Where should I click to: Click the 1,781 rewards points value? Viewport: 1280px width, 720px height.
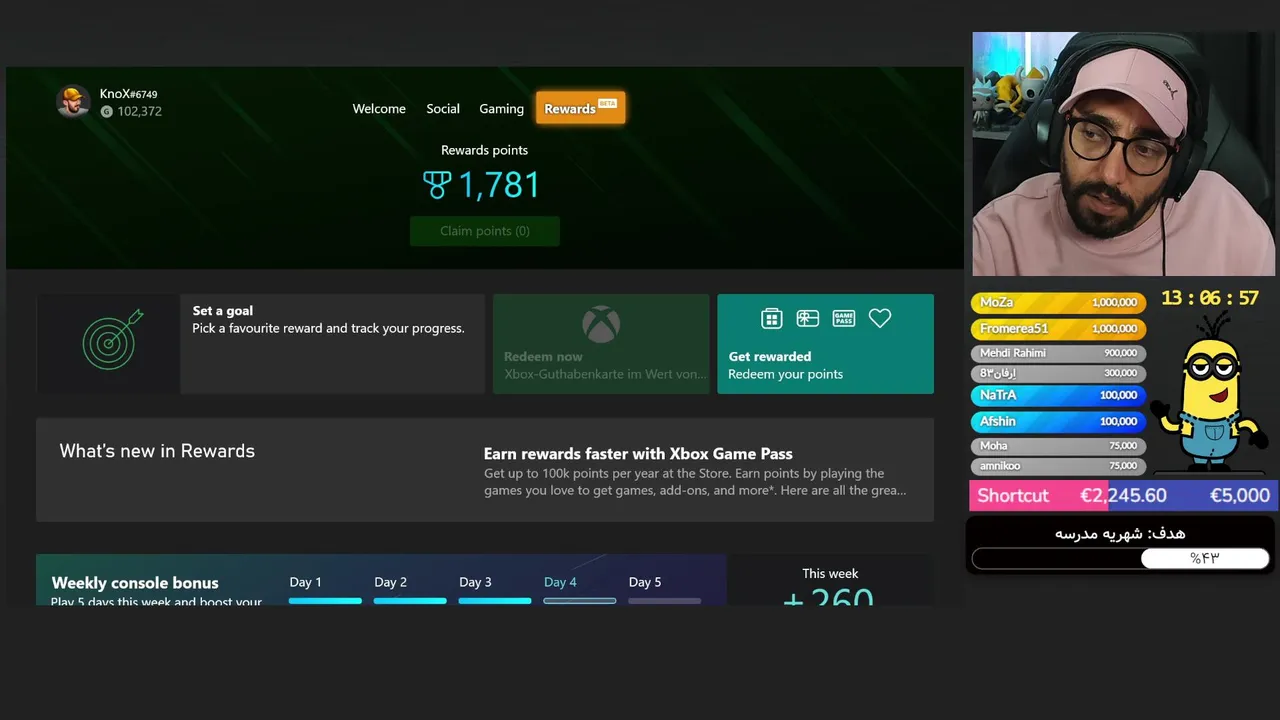tap(499, 185)
